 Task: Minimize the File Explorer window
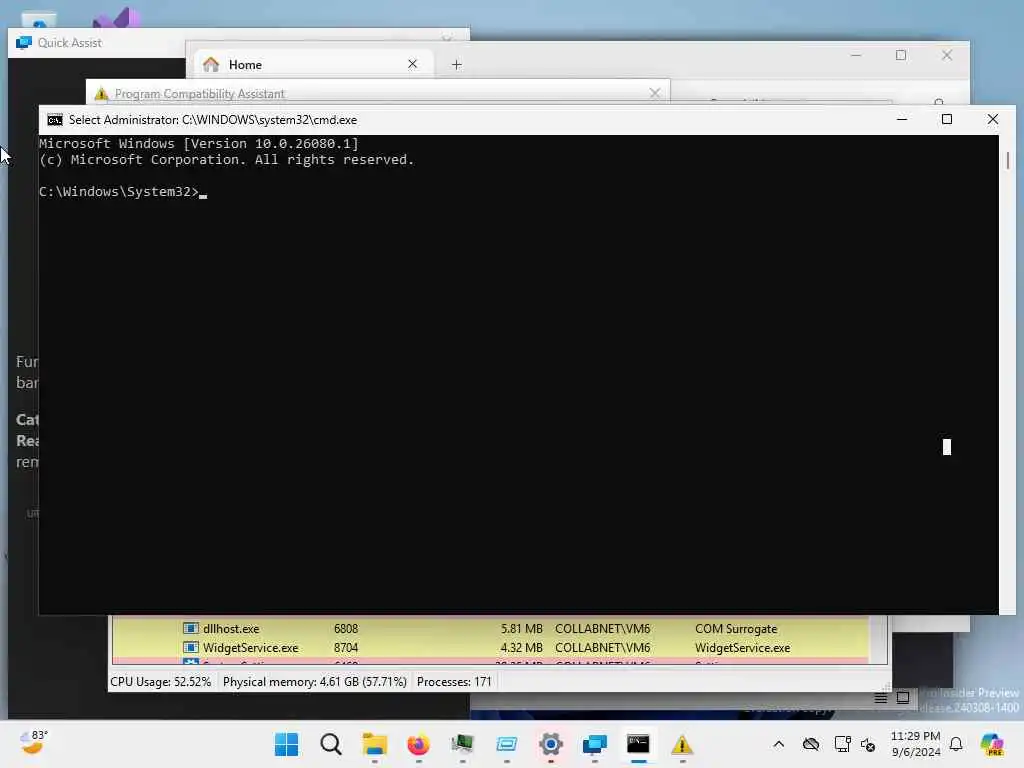(856, 56)
